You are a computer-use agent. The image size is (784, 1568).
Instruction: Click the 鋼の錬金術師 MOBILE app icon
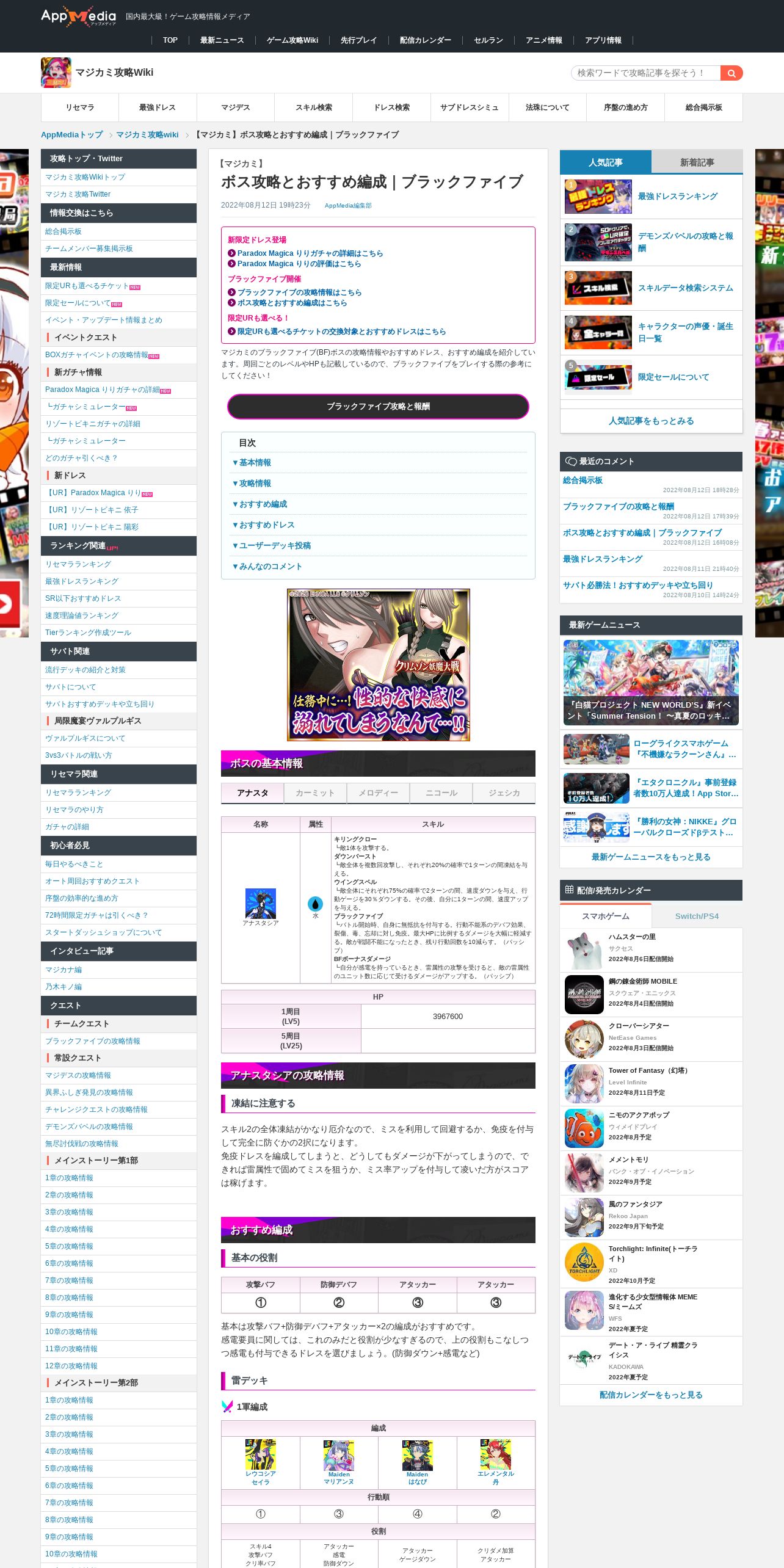coord(584,995)
